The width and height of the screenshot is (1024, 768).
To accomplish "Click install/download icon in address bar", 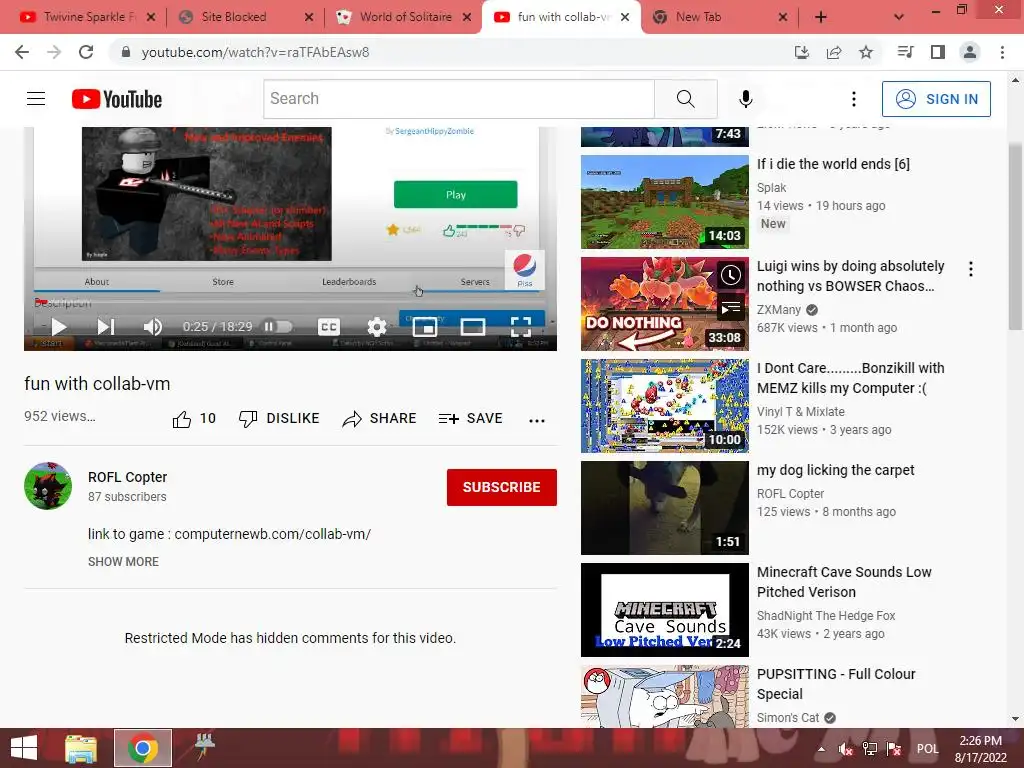I will click(801, 52).
